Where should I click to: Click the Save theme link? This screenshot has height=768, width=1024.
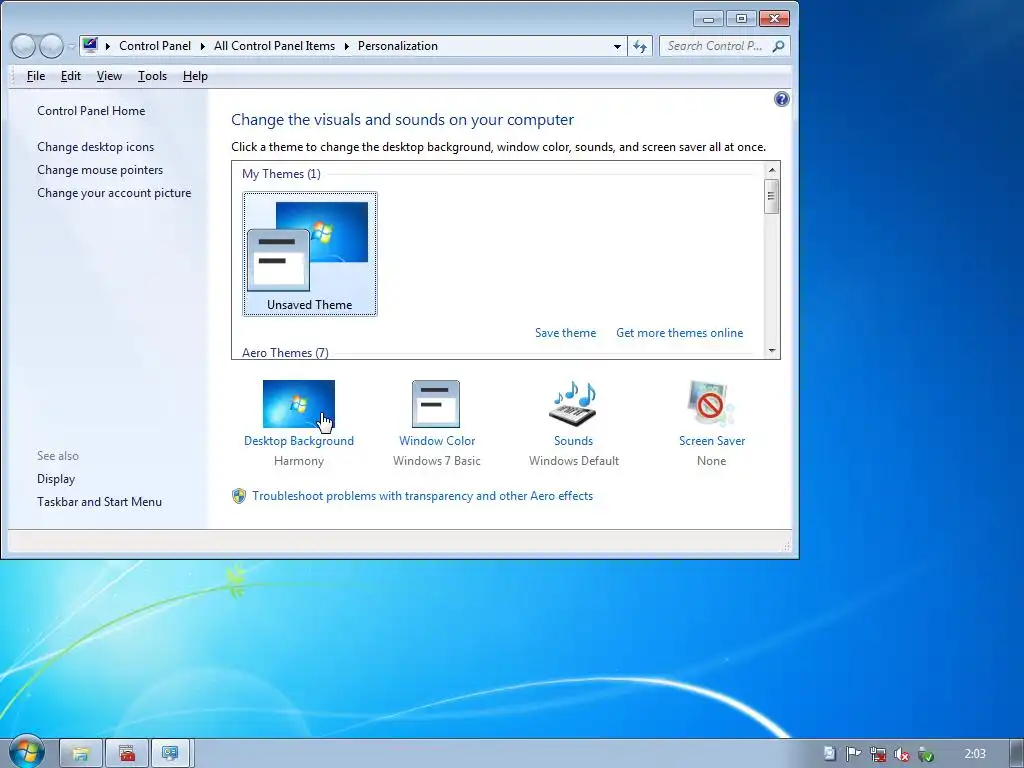pyautogui.click(x=565, y=332)
